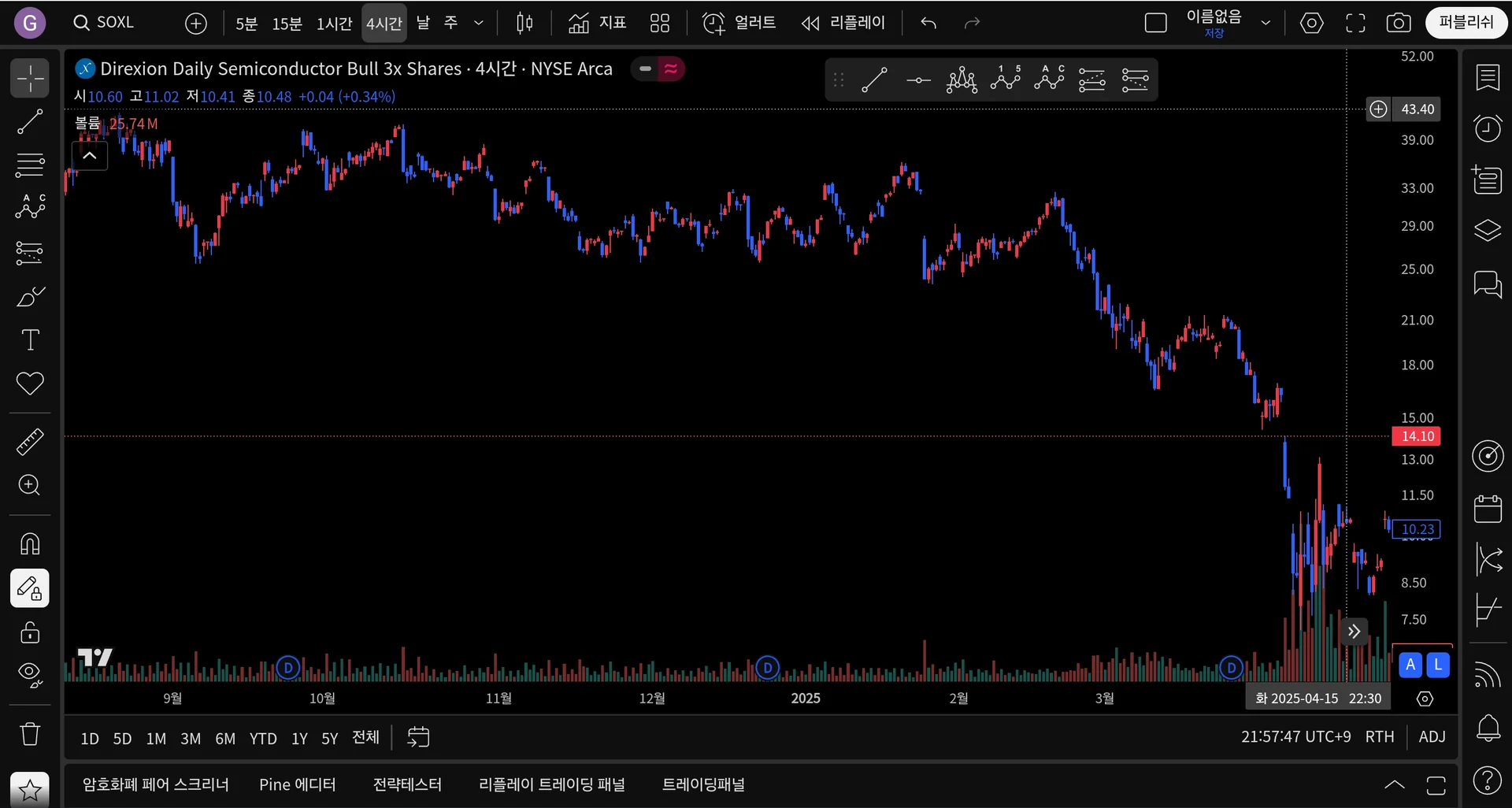
Task: Collapse the indicator legend chevron
Action: 90,156
